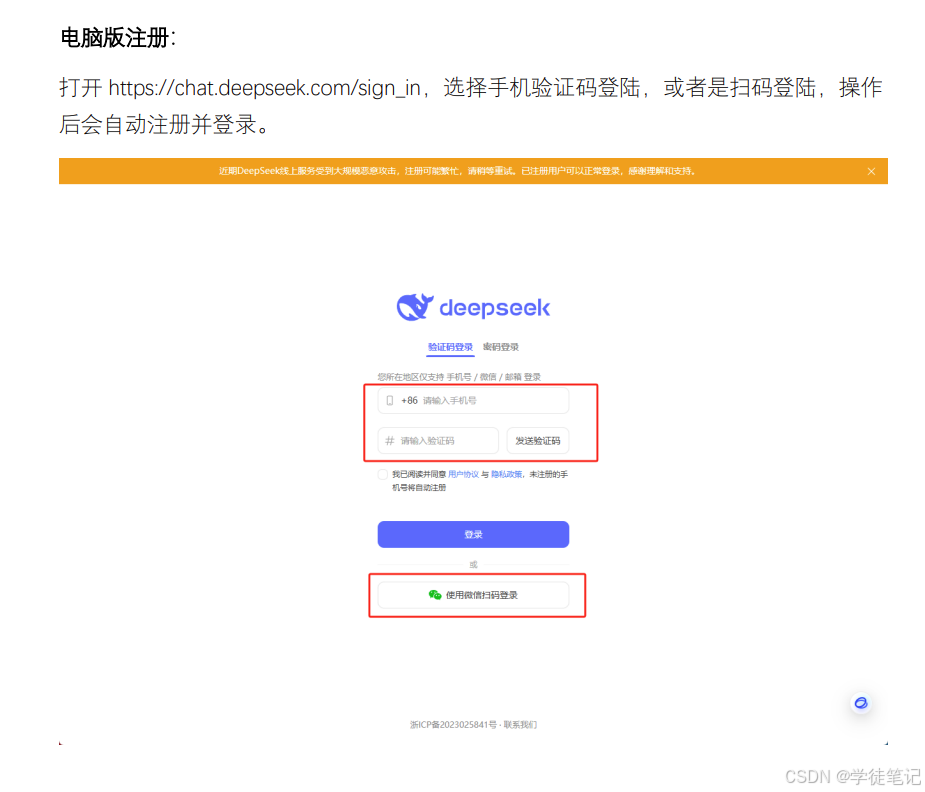Focus the verification code input field

click(x=438, y=441)
